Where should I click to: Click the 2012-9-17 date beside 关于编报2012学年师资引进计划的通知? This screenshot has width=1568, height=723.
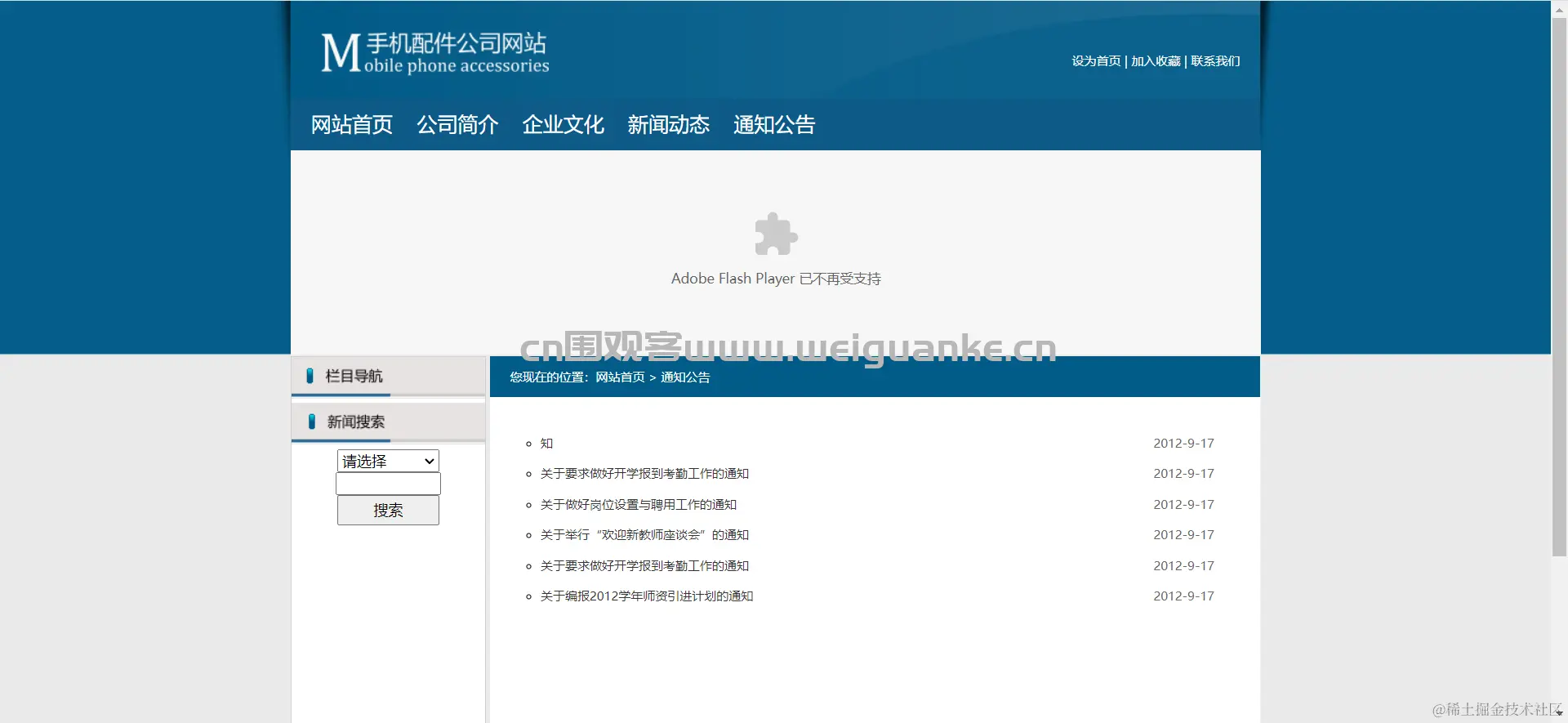coord(1183,596)
